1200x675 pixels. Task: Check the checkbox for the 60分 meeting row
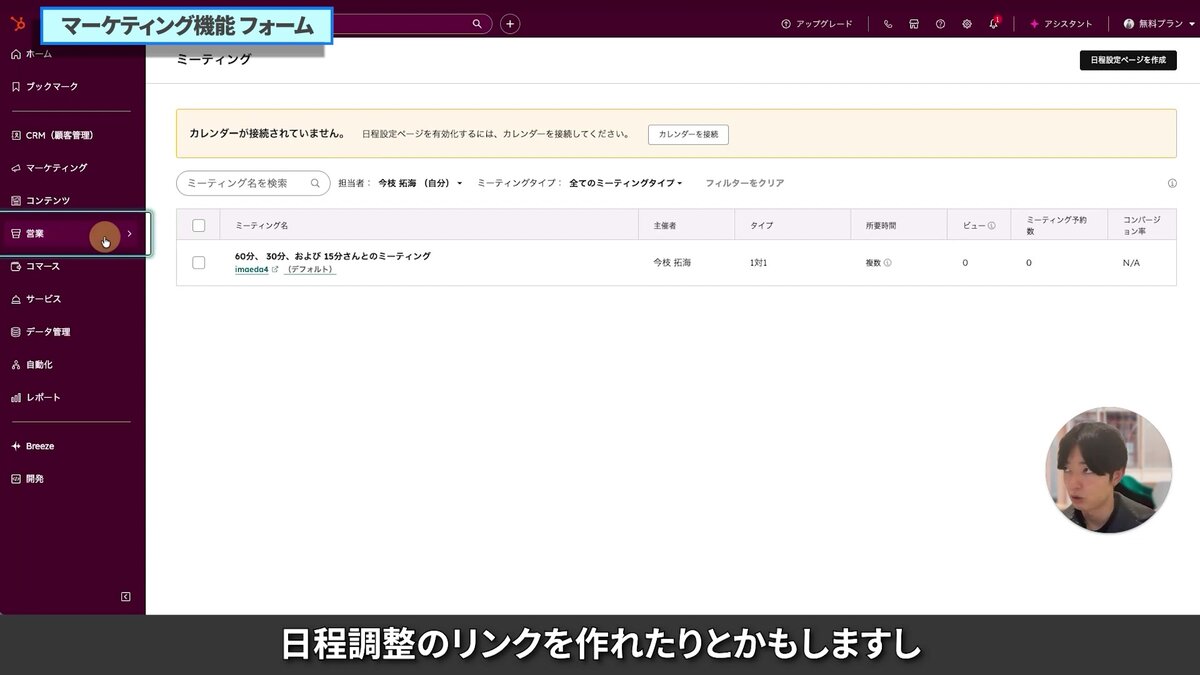coord(198,262)
